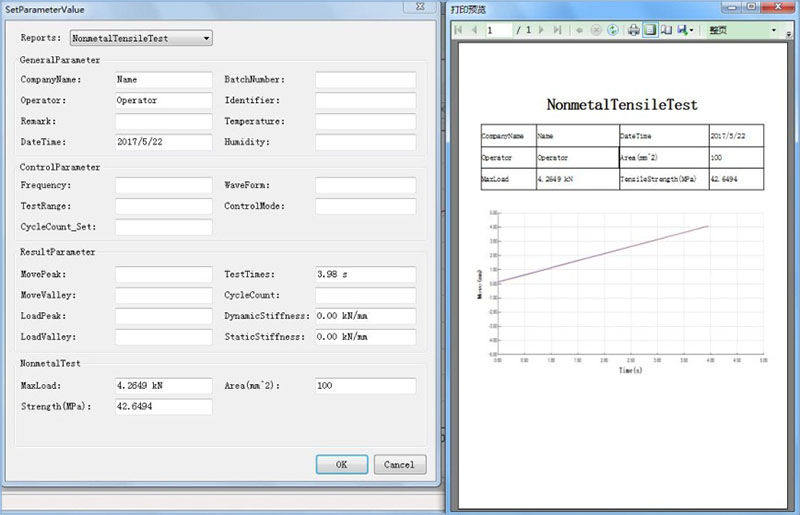Select the Frequency input field
Image resolution: width=800 pixels, height=515 pixels.
click(x=162, y=185)
